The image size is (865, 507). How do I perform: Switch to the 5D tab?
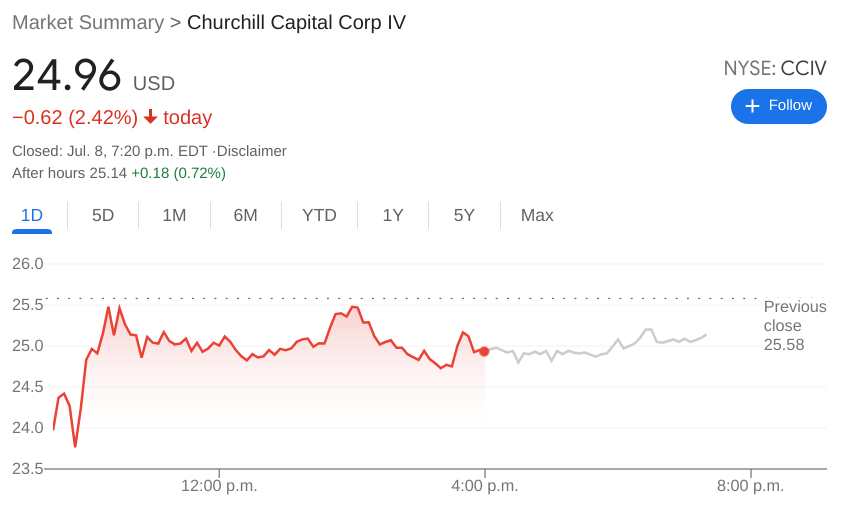pos(103,215)
